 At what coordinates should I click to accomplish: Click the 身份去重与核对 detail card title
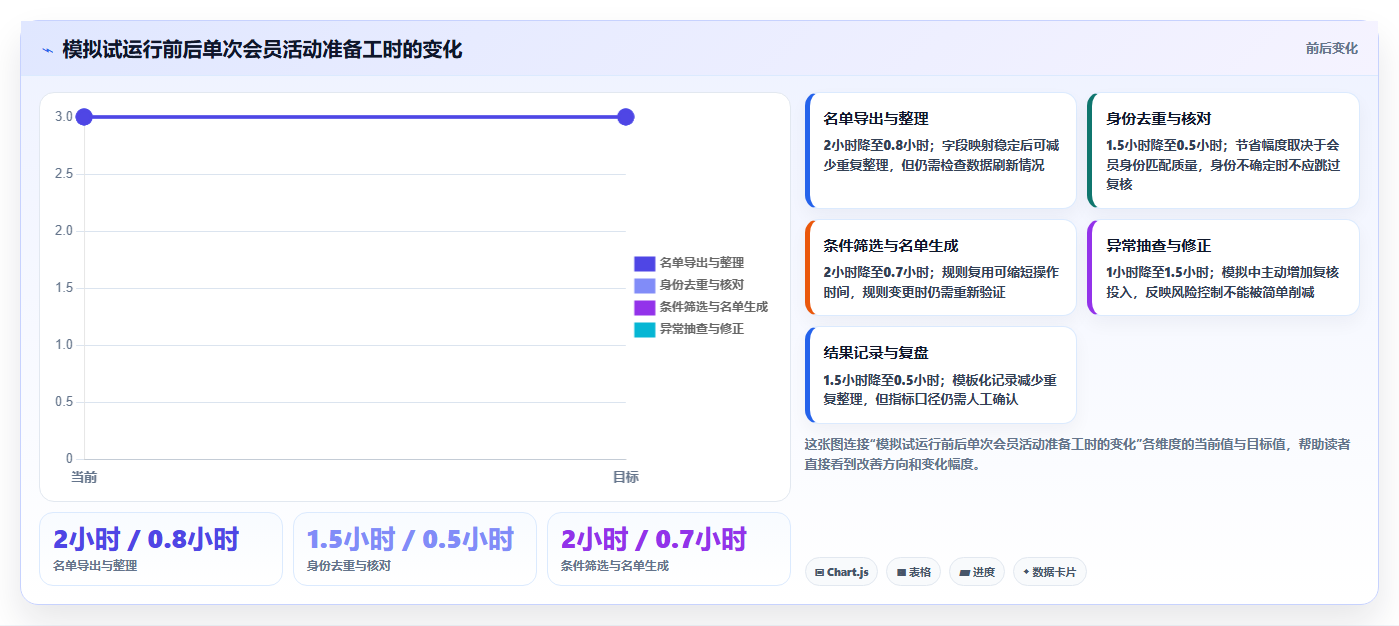1159,118
